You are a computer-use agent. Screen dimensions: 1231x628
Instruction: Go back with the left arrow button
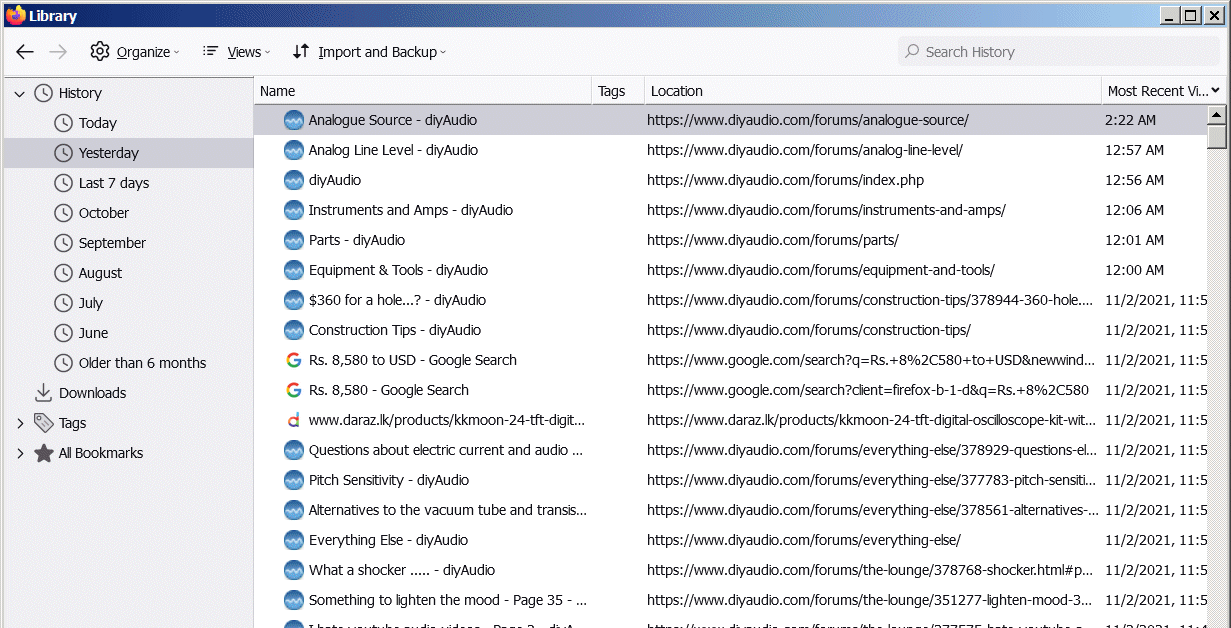[x=25, y=52]
